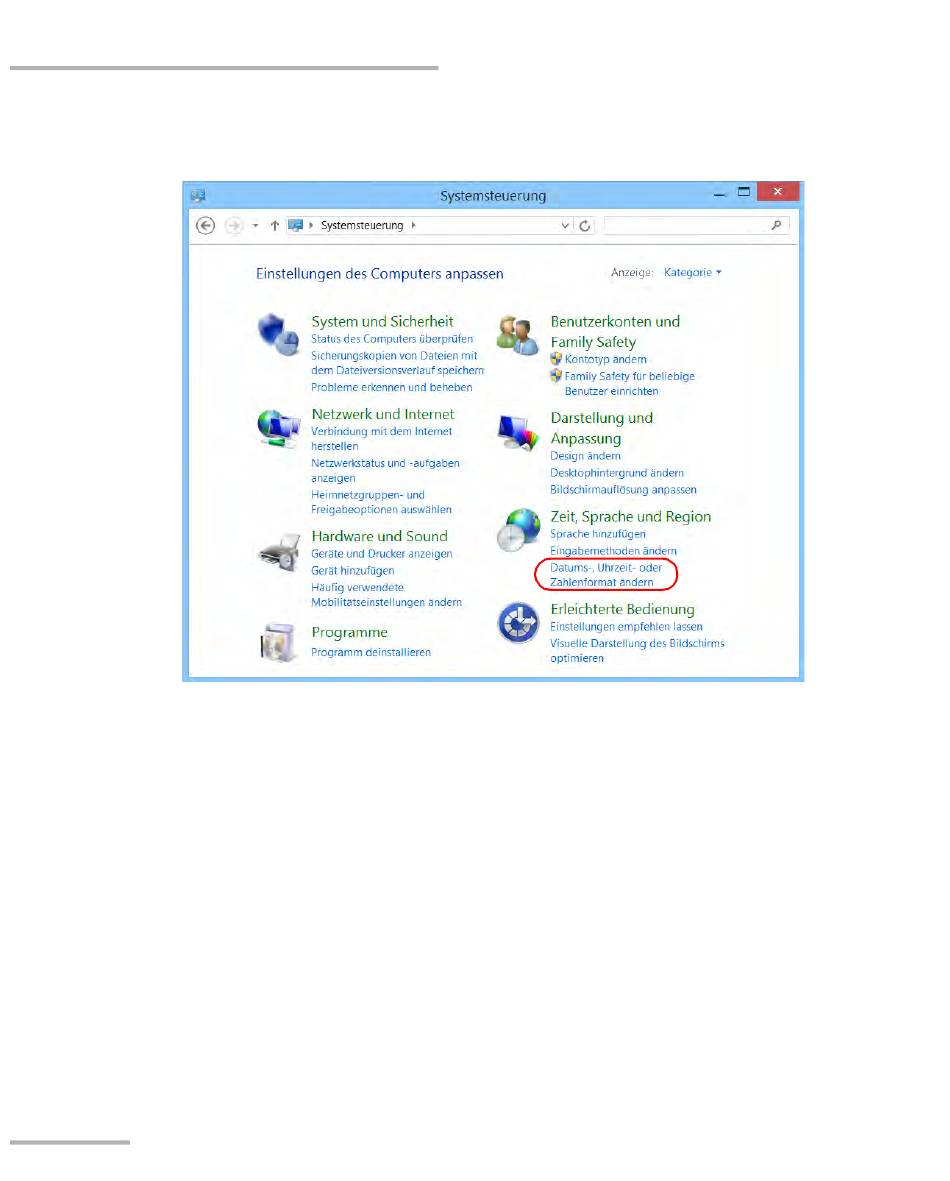Open Benutzerkonten und Family Safety
Viewport: 950px width, 1181px height.
[615, 331]
